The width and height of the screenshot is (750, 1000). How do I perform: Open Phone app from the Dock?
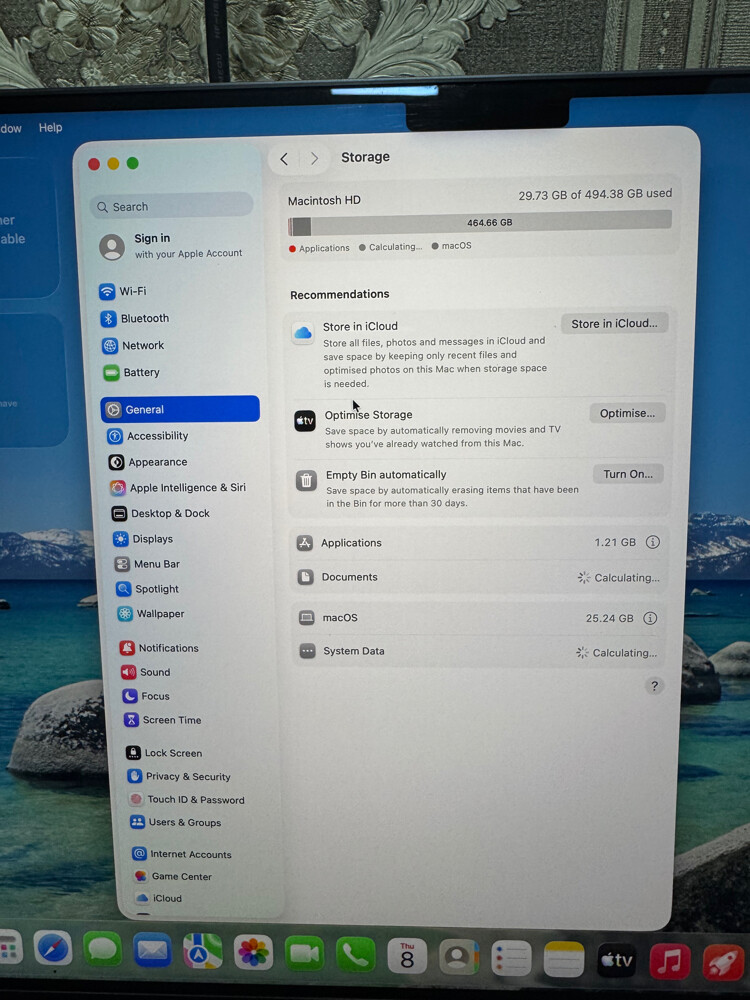click(355, 955)
